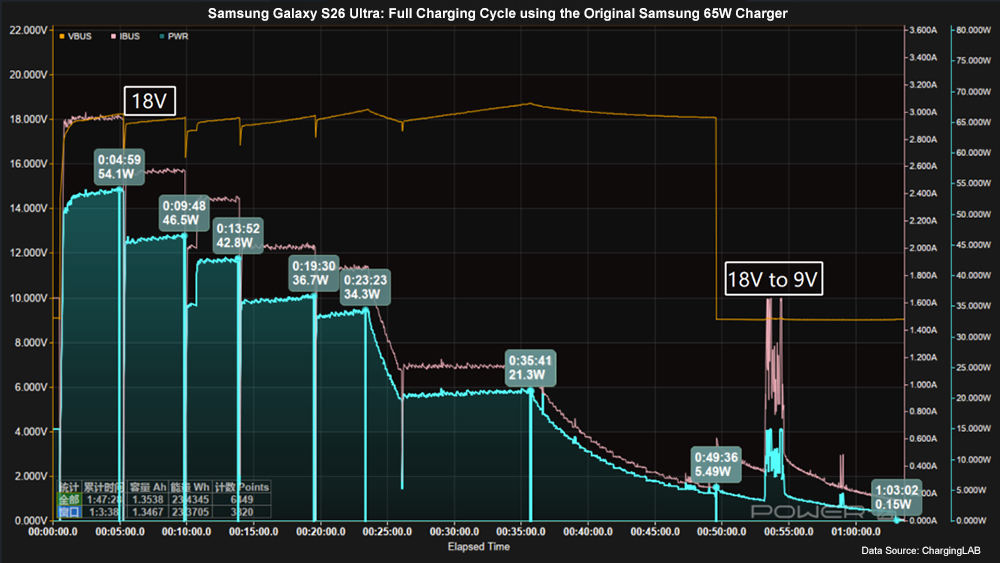Click the 0:04:59 54.1W marker label

pos(120,166)
